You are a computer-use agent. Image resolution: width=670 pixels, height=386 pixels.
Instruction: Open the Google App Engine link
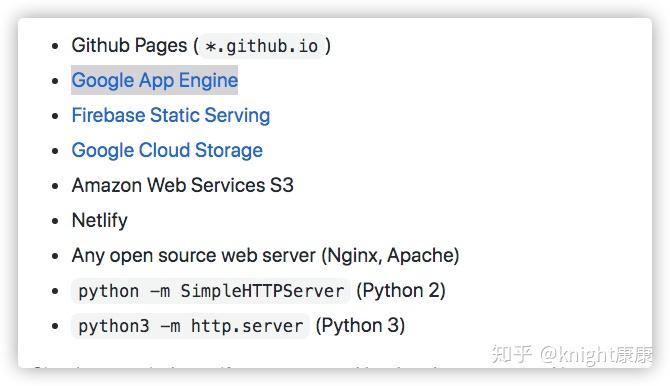pyautogui.click(x=155, y=80)
